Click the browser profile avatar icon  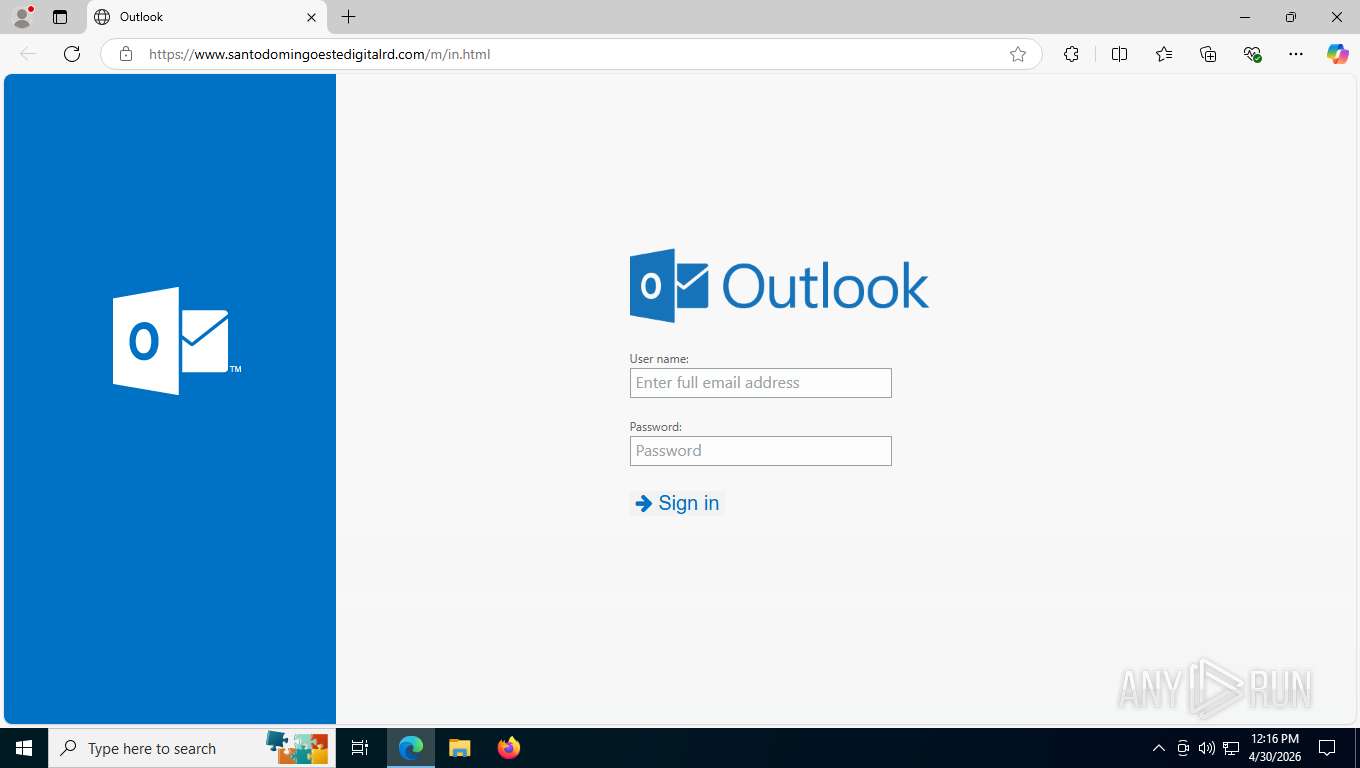[x=22, y=17]
